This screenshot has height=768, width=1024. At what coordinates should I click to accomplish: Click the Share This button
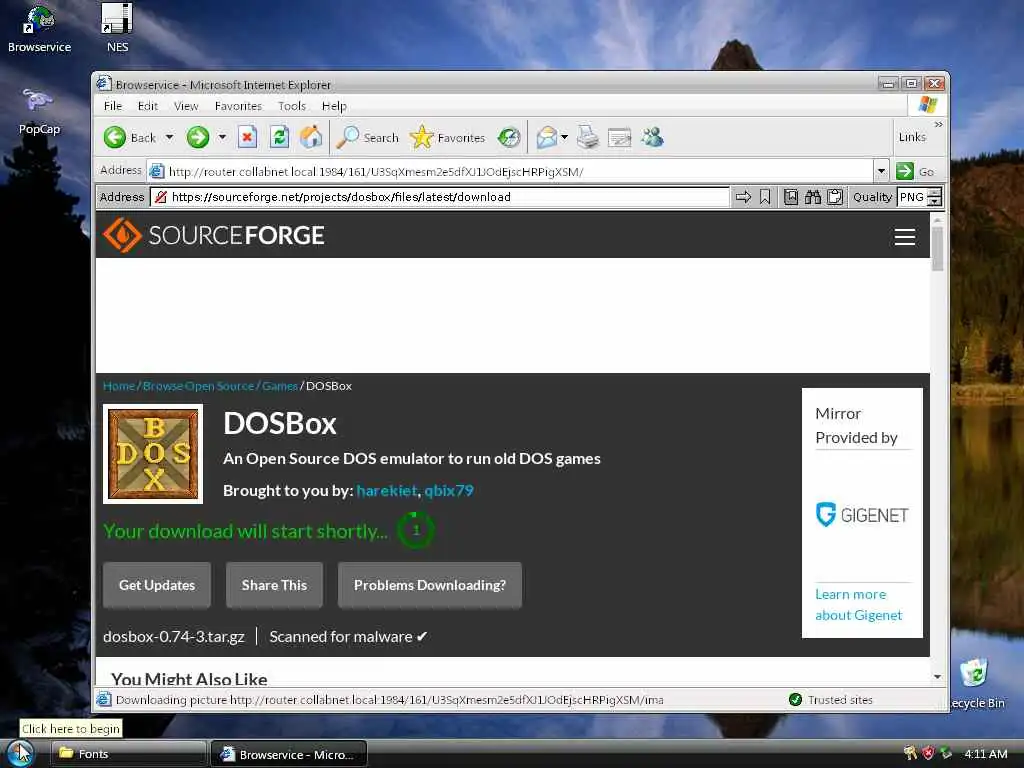tap(274, 585)
